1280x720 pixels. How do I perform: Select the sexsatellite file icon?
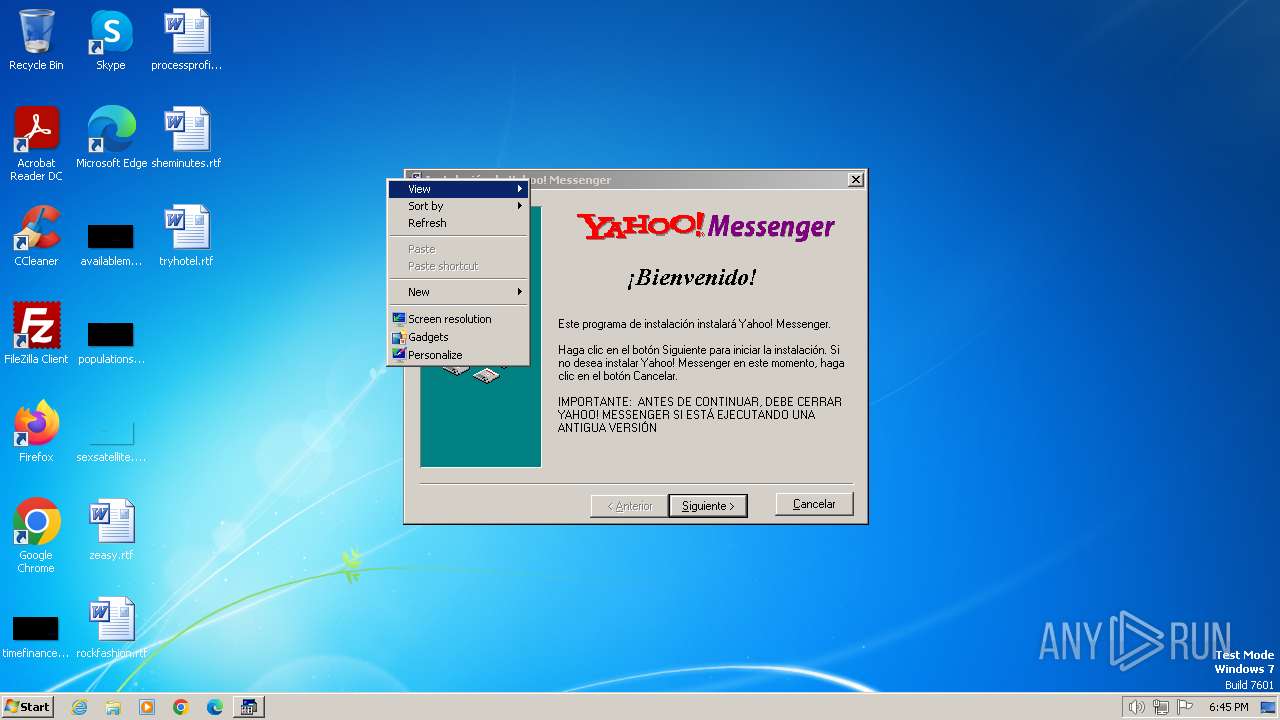[111, 440]
